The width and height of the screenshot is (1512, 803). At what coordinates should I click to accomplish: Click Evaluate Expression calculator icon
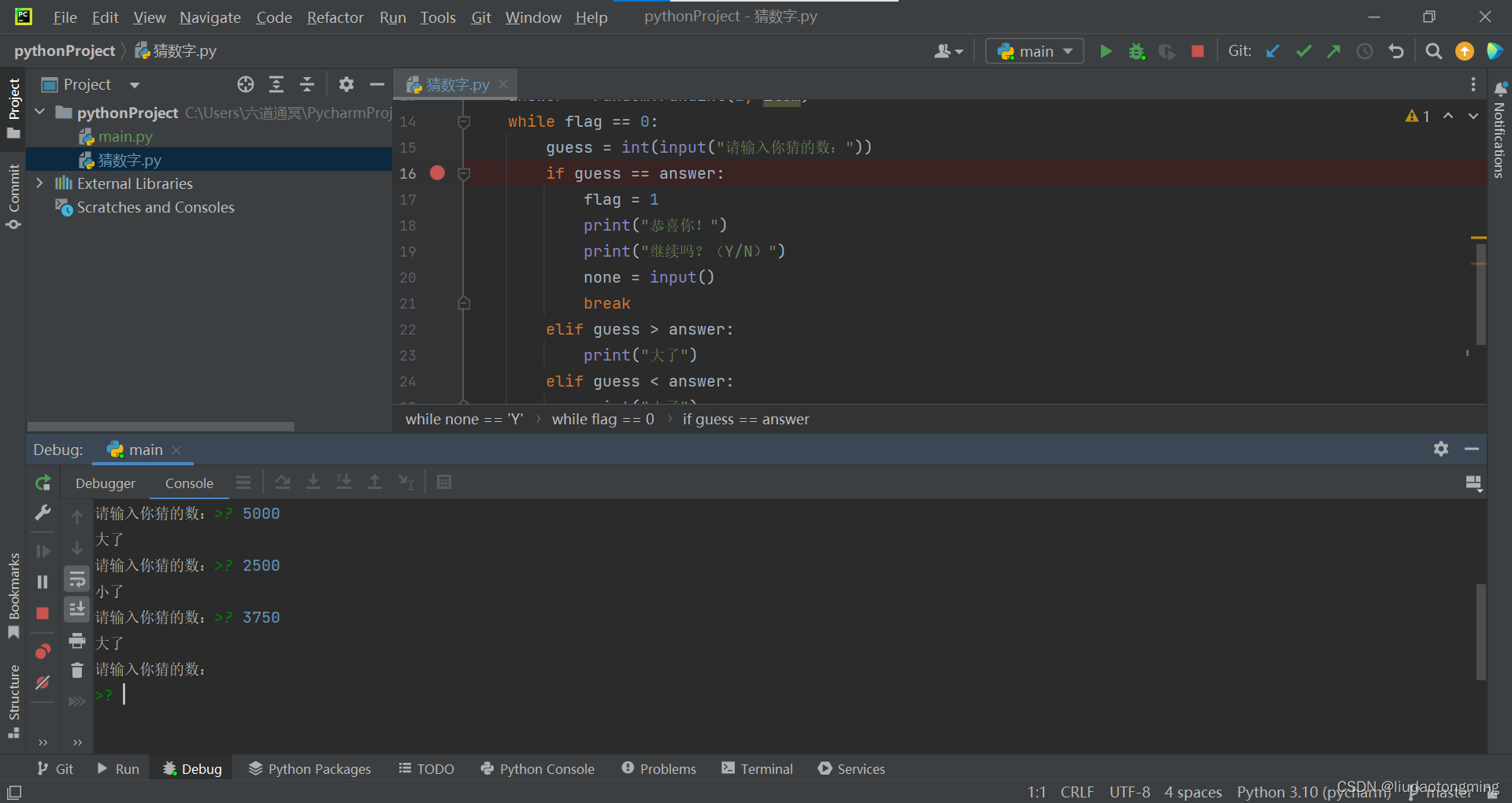[x=444, y=482]
